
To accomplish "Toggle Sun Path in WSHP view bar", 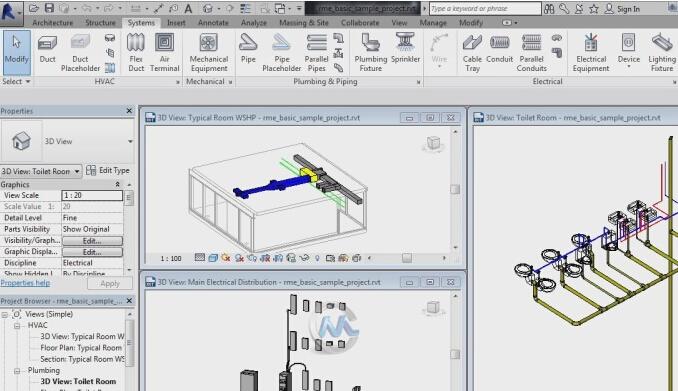I will (226, 258).
